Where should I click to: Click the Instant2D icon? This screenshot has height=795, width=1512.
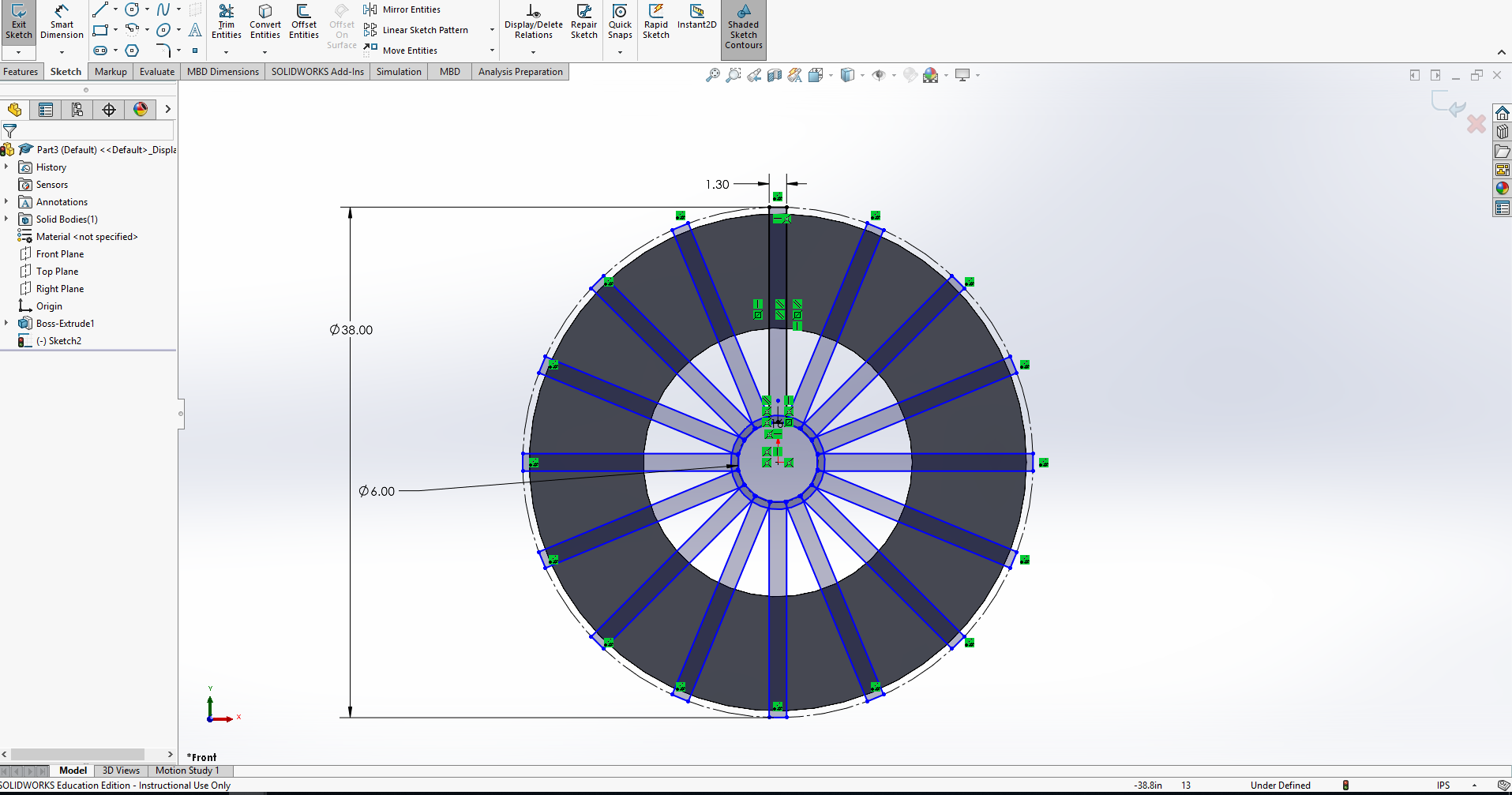(x=696, y=20)
